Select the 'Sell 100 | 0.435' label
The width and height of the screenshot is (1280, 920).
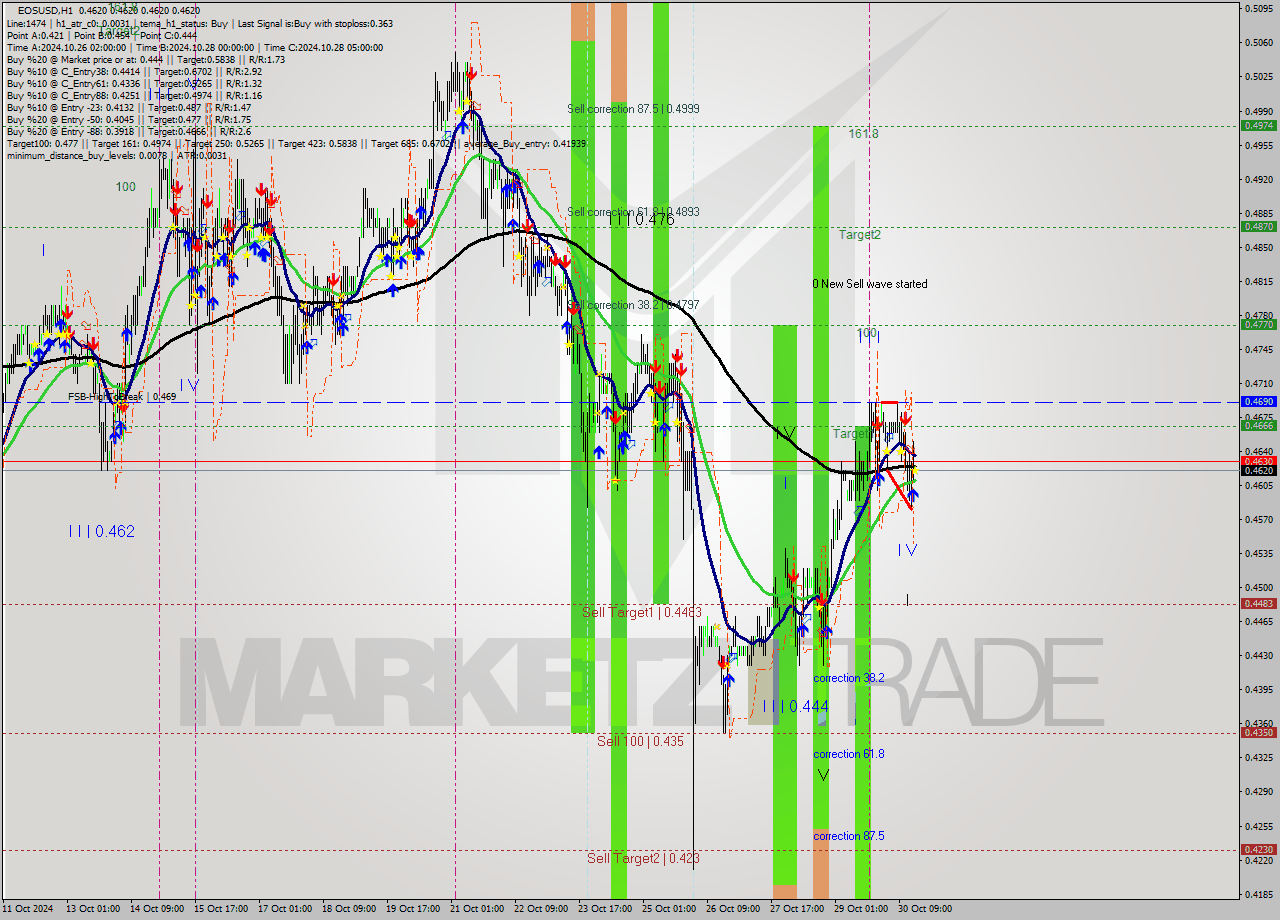[x=640, y=742]
